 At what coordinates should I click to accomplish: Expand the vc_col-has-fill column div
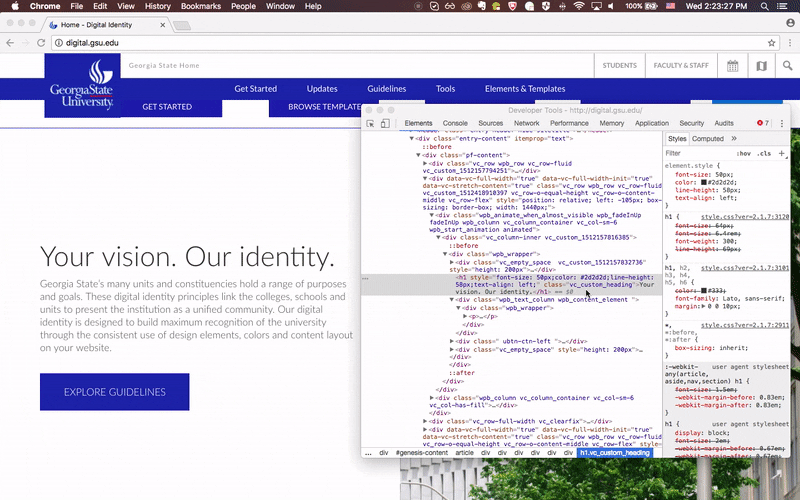432,397
